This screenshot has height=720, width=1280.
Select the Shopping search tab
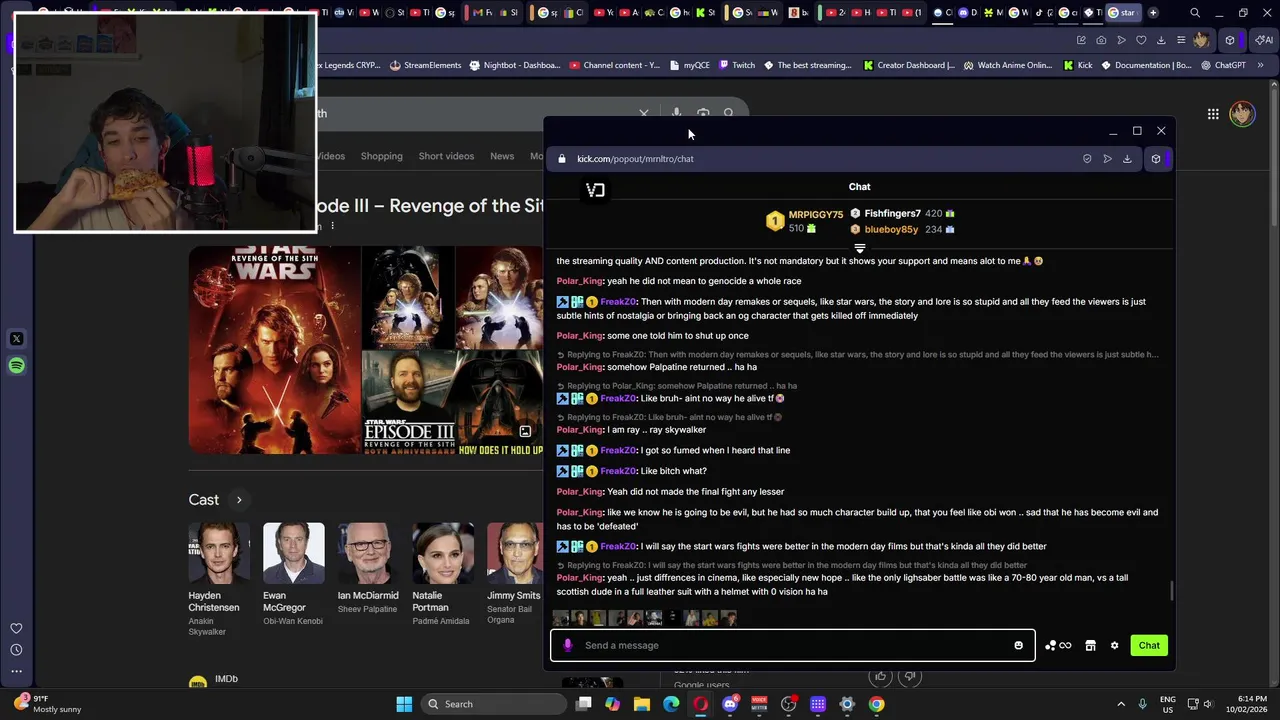[381, 156]
